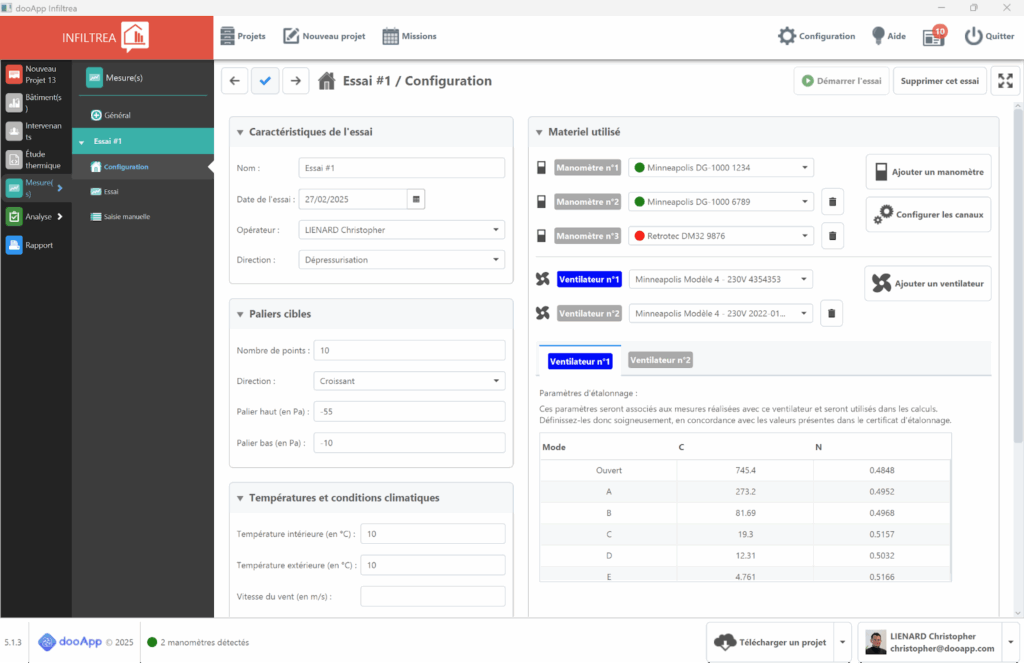Collapse the Caractéristiques de l'essai section
Image resolution: width=1024 pixels, height=663 pixels.
(x=238, y=132)
